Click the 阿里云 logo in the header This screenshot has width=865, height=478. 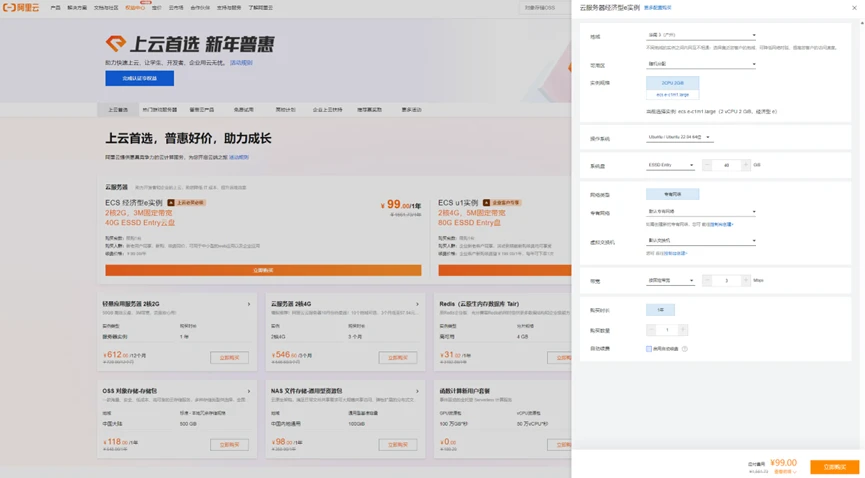(21, 8)
